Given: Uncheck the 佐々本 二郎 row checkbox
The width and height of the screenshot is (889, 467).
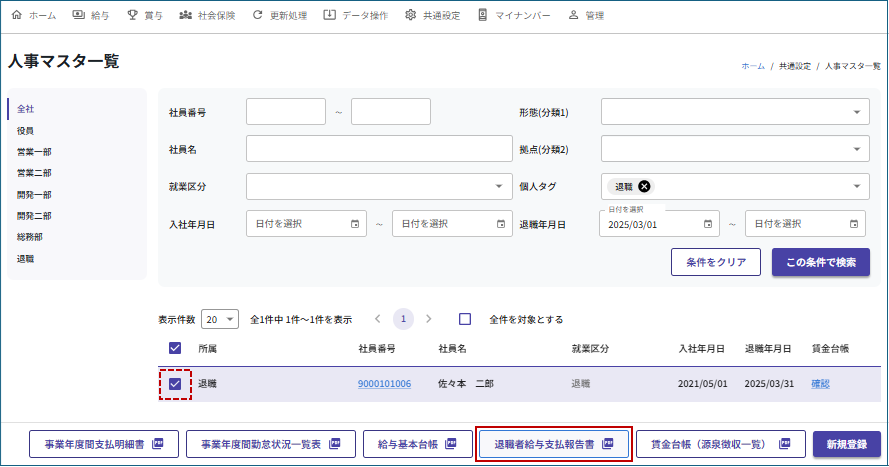Looking at the screenshot, I should point(176,384).
